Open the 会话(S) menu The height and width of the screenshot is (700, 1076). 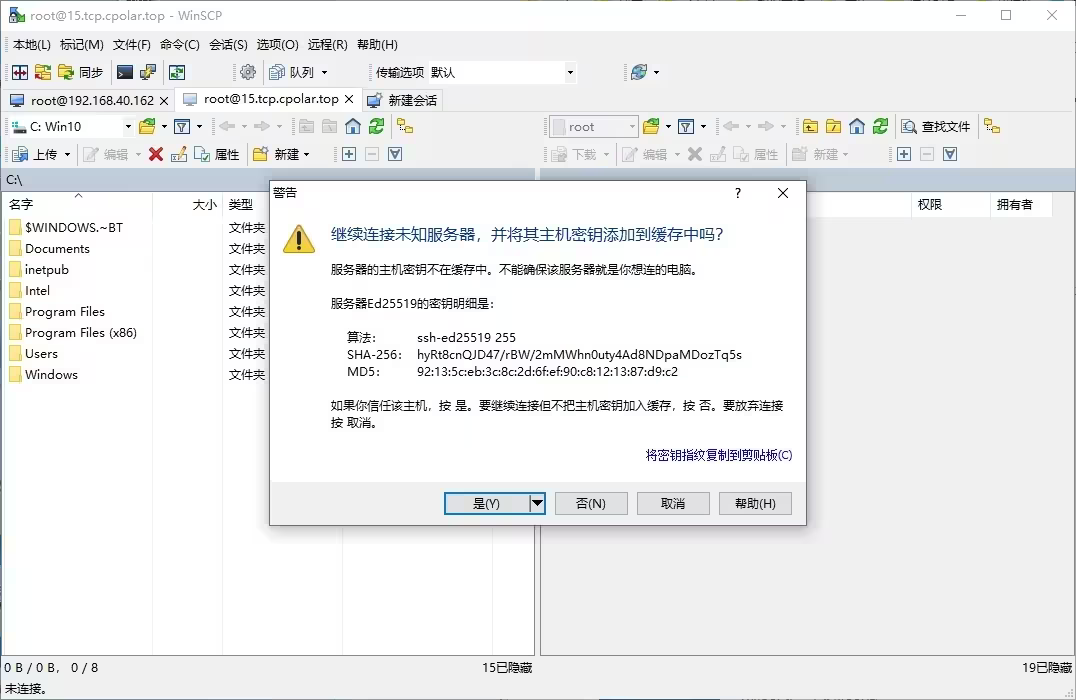tap(229, 45)
